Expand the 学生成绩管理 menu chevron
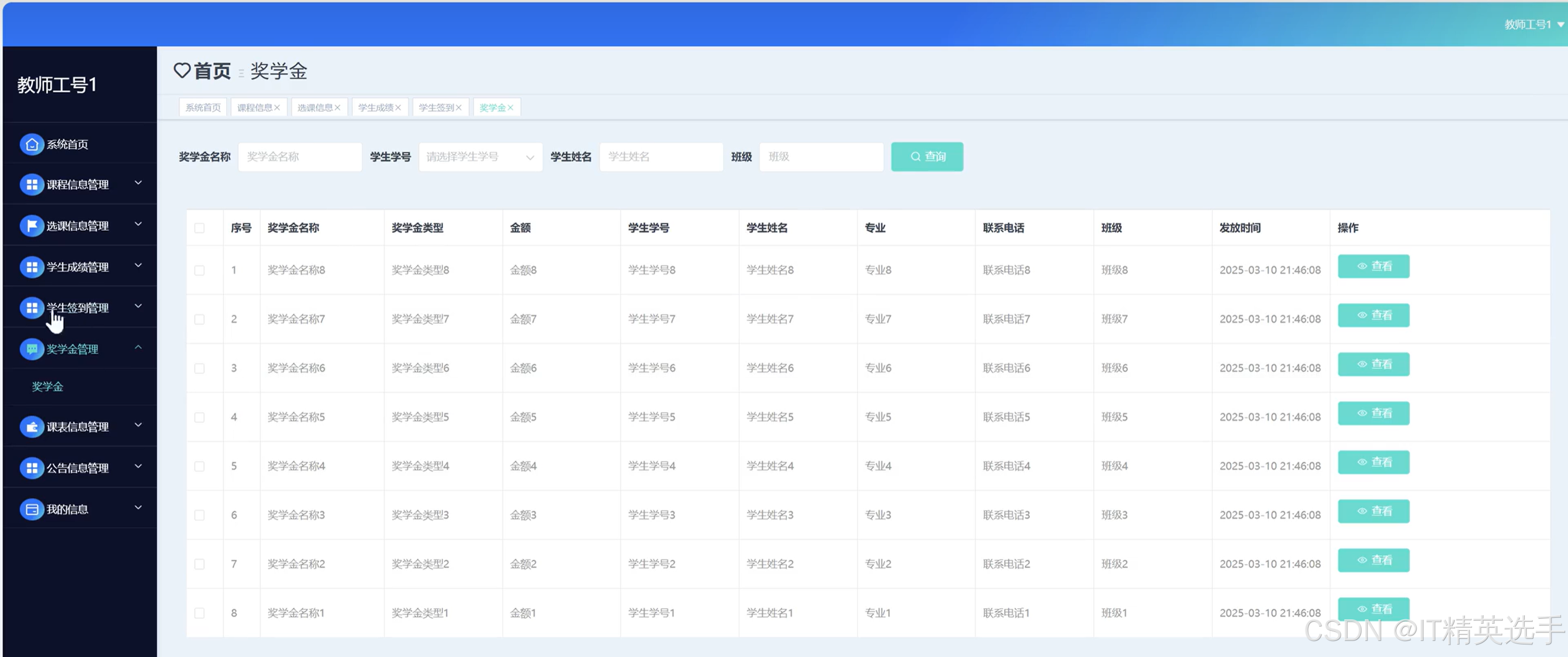The height and width of the screenshot is (657, 1568). [138, 266]
